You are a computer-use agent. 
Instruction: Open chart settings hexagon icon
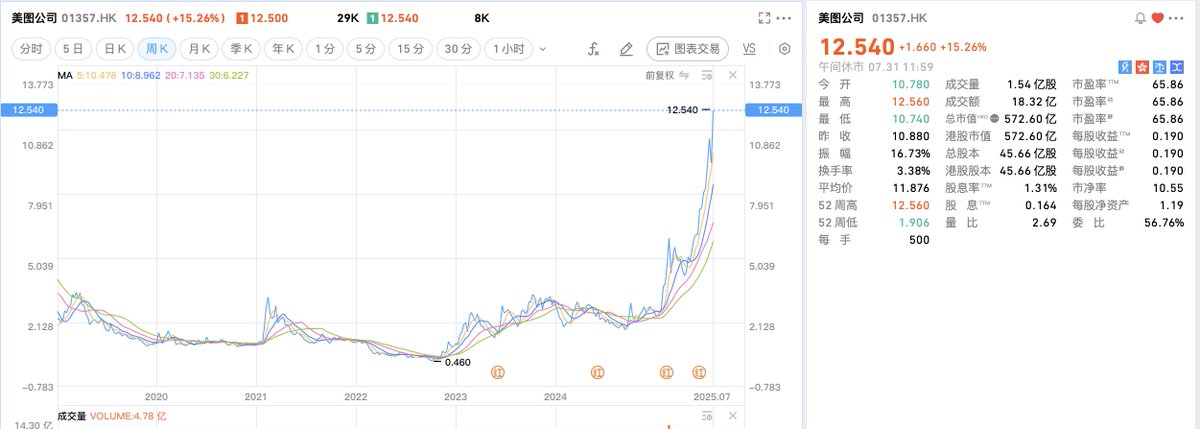point(784,48)
